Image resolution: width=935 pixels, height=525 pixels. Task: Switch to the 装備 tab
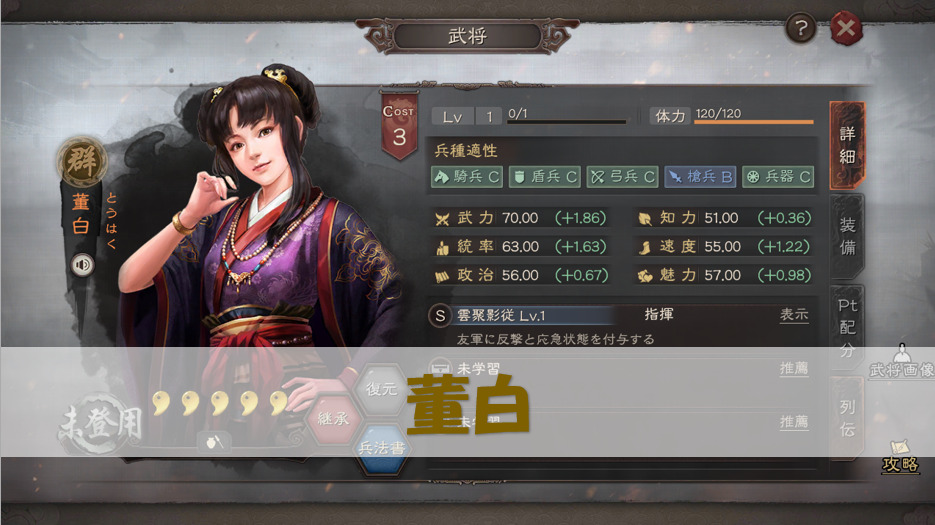click(x=847, y=236)
